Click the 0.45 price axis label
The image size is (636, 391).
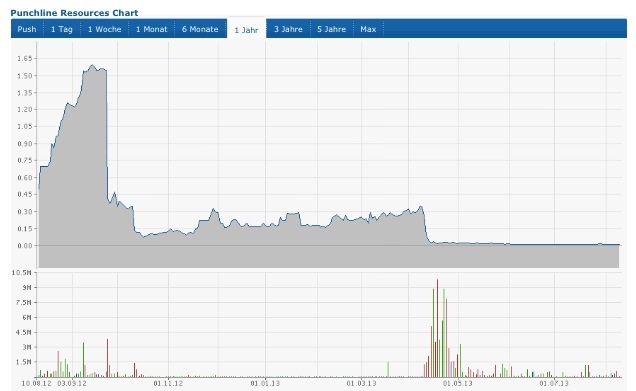coord(24,194)
